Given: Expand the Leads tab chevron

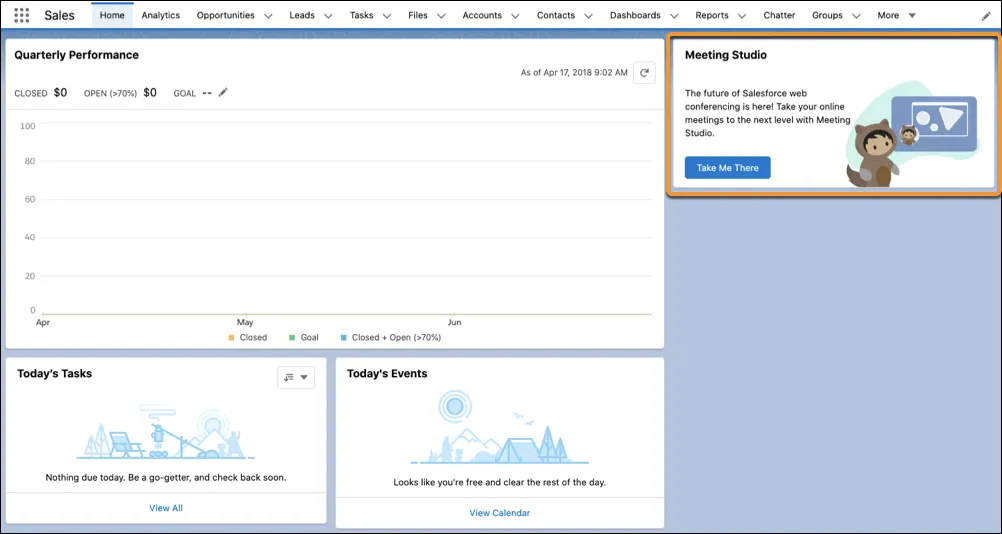Looking at the screenshot, I should click(x=328, y=16).
